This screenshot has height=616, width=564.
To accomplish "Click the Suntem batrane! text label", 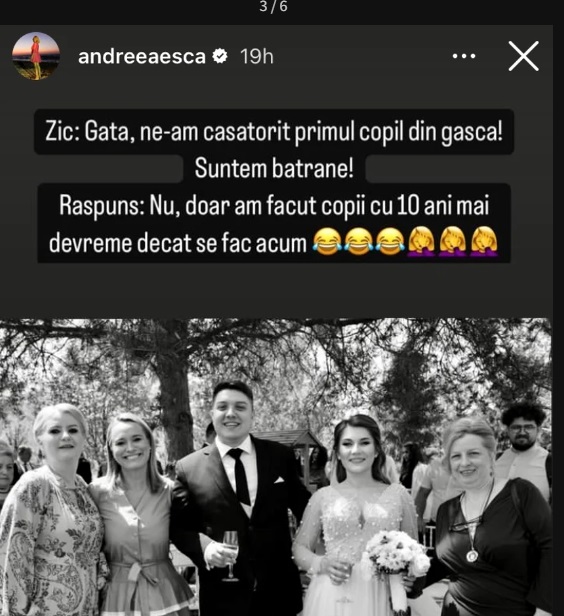I will (274, 168).
